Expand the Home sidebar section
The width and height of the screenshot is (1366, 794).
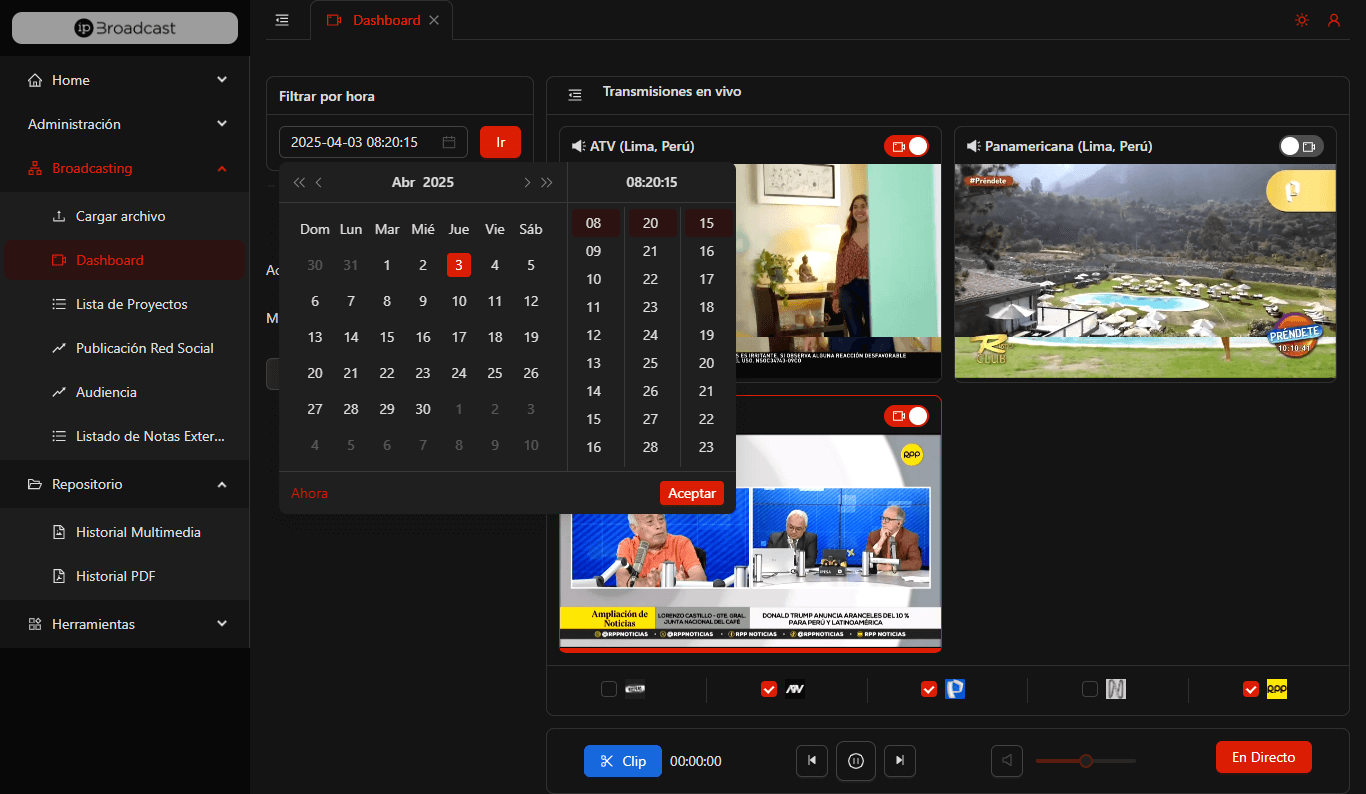coord(124,80)
